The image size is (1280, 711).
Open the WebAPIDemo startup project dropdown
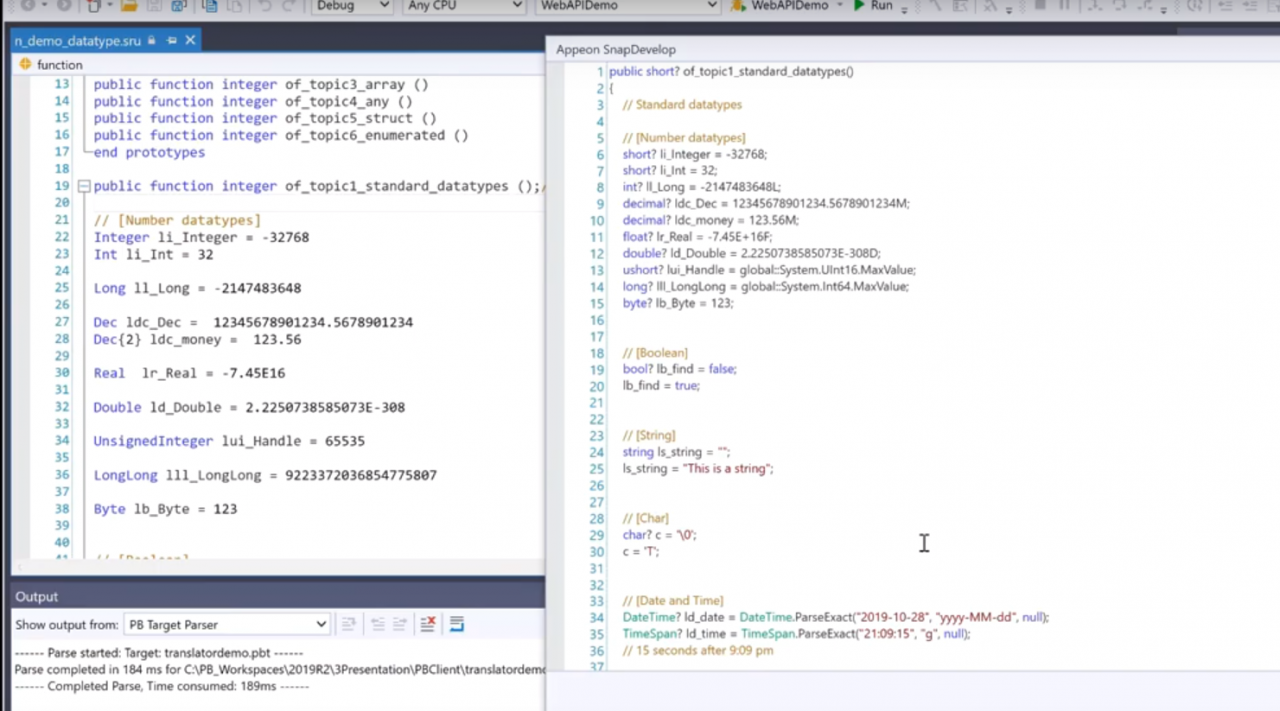(627, 6)
